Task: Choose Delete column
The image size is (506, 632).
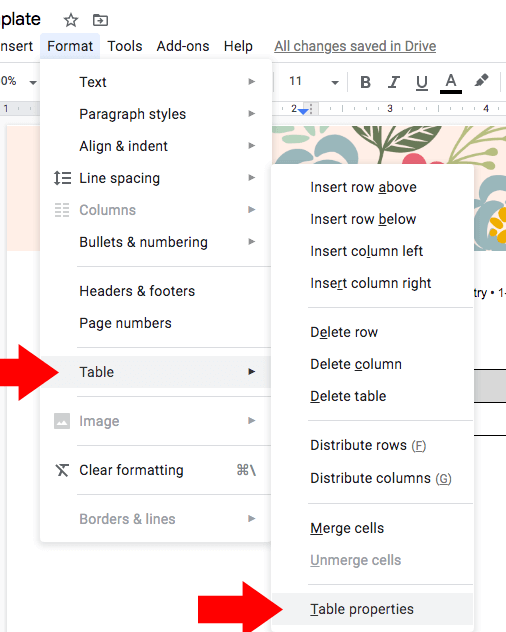Action: pyautogui.click(x=373, y=364)
